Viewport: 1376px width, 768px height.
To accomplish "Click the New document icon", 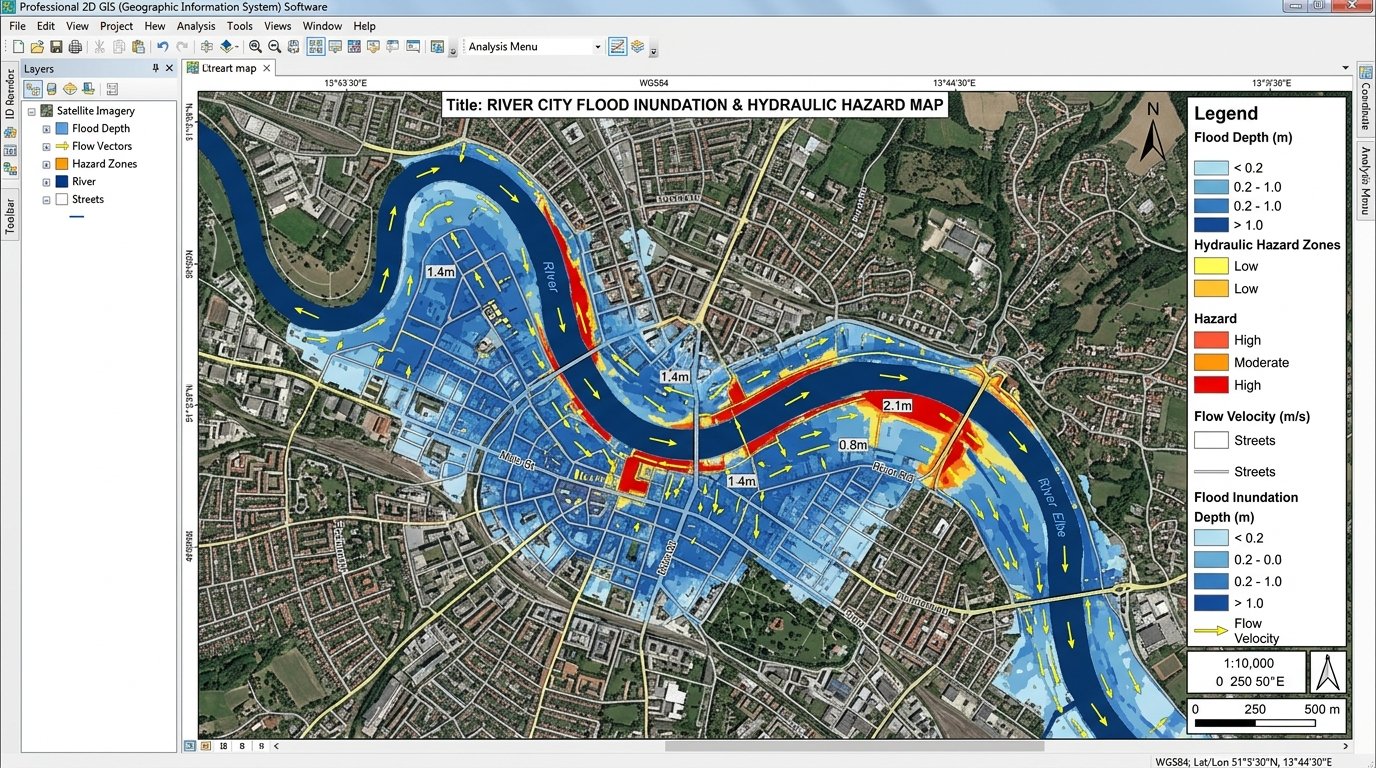I will (18, 46).
